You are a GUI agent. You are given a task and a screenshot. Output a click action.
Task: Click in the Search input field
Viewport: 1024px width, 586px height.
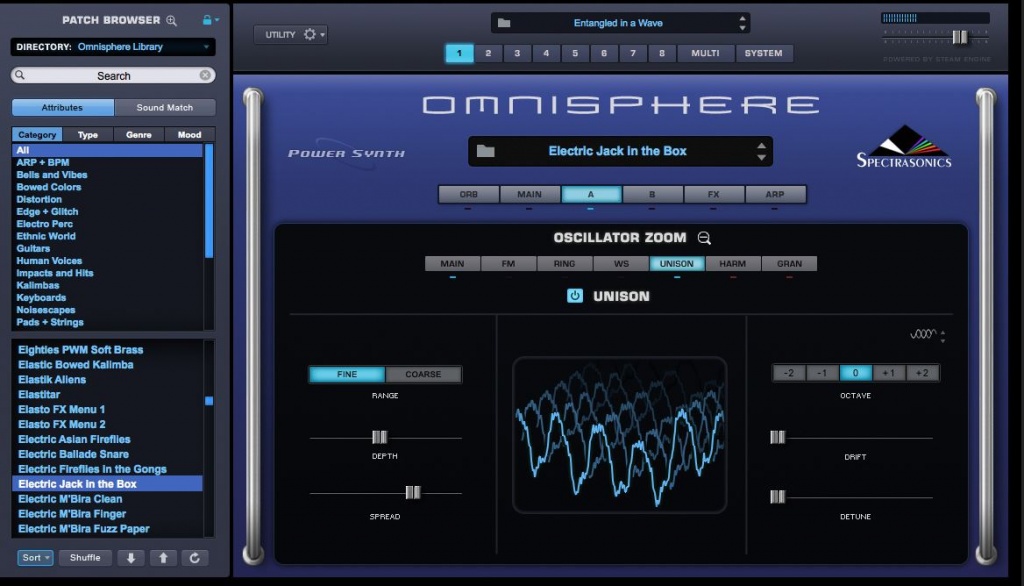[113, 75]
